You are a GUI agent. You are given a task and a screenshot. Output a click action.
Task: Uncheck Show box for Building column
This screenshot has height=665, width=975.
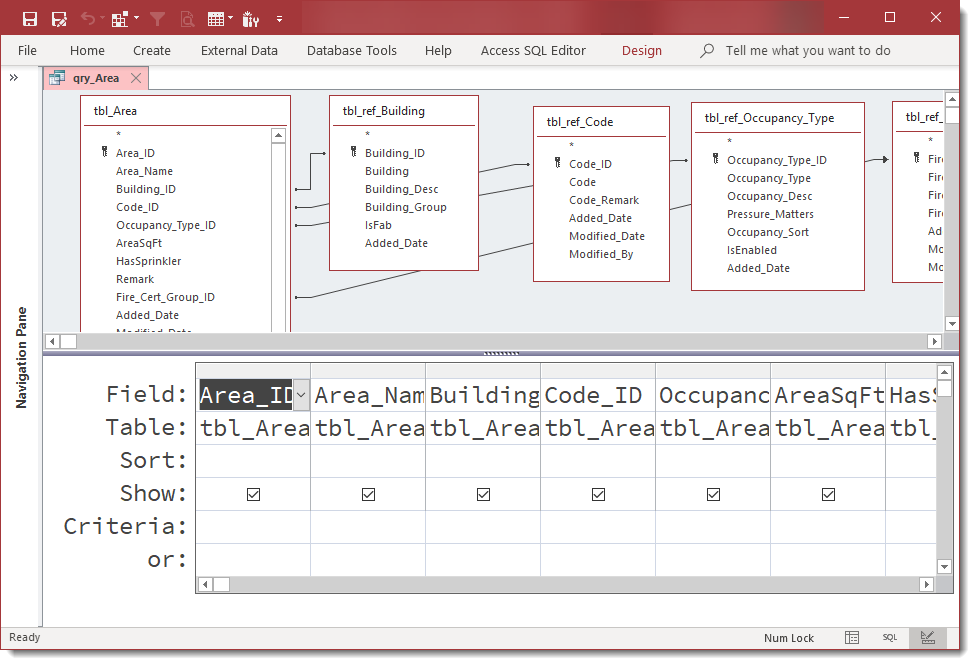point(483,495)
